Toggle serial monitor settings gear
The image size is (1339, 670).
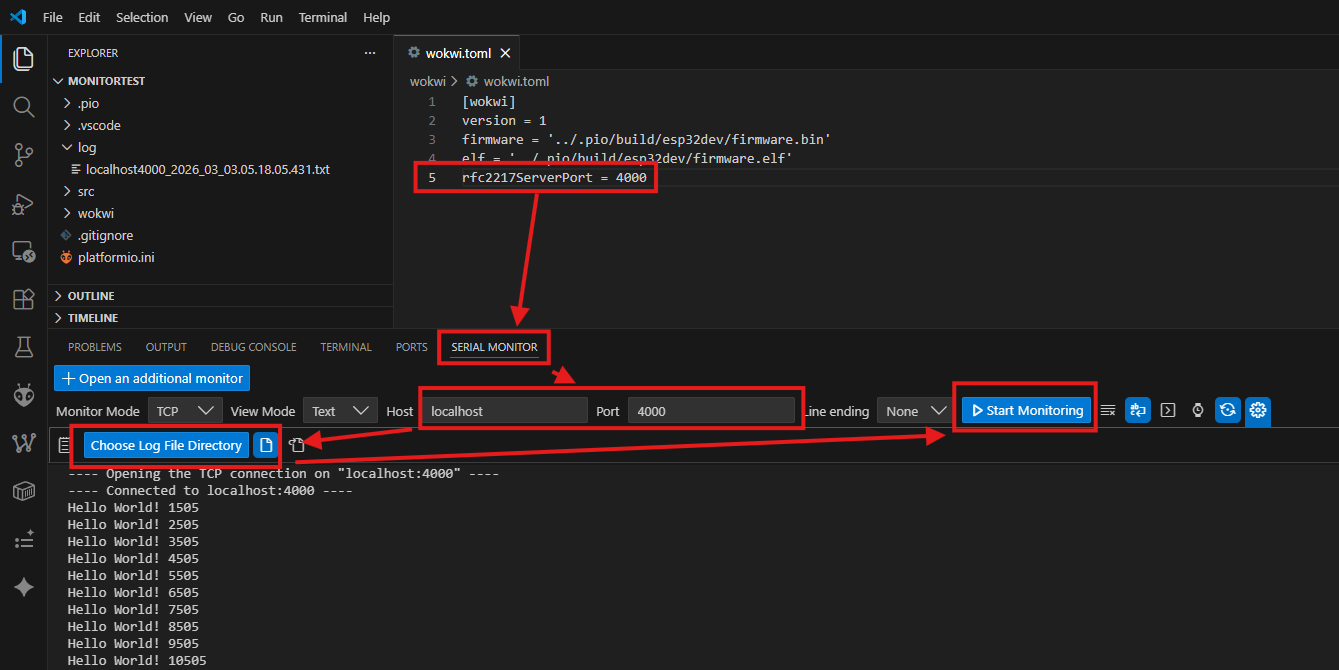pos(1258,410)
